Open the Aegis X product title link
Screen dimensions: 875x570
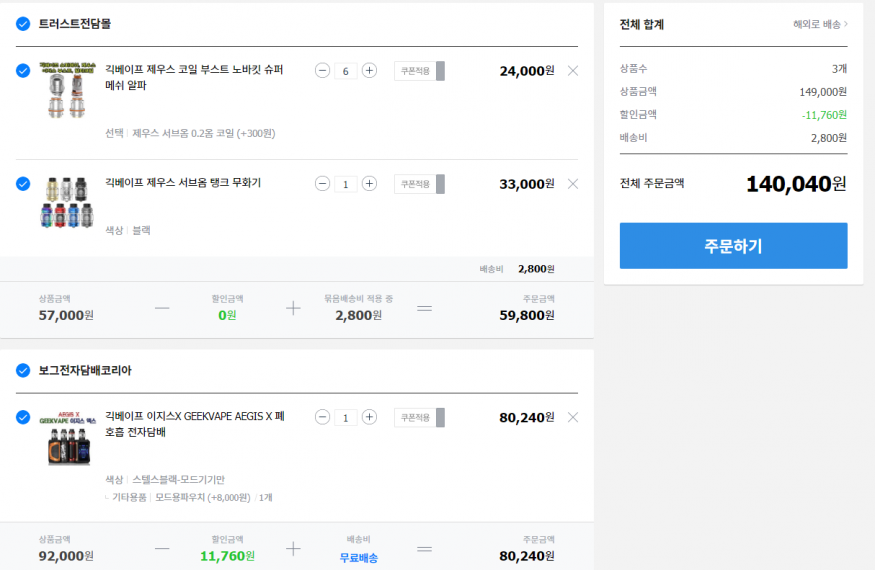coord(195,424)
